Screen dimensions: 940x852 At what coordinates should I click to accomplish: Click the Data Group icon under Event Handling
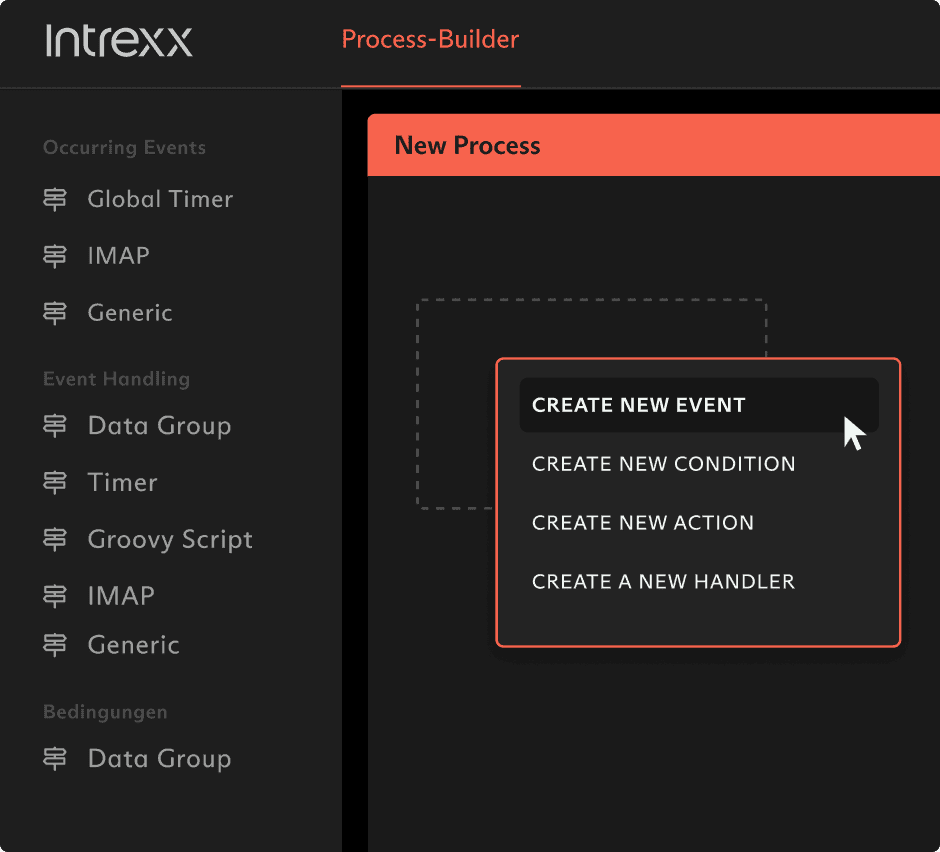point(55,426)
